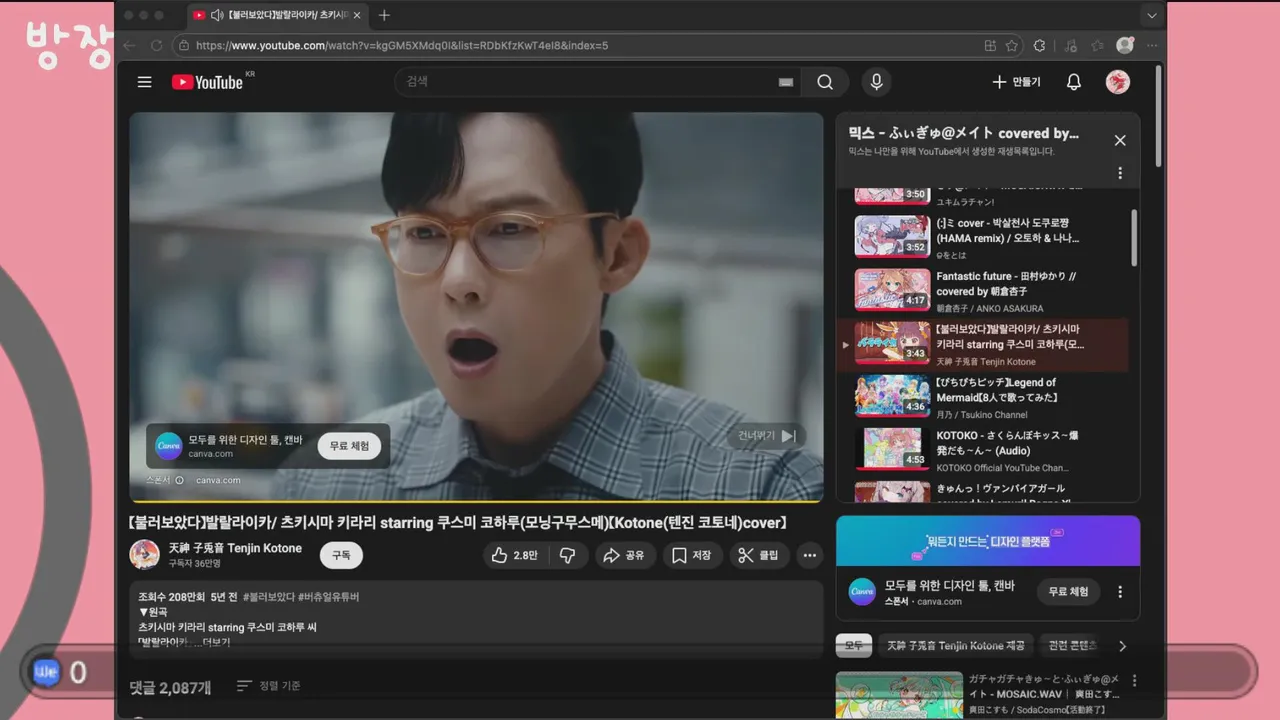
Task: Open the YouTube account avatar menu
Action: coord(1118,82)
